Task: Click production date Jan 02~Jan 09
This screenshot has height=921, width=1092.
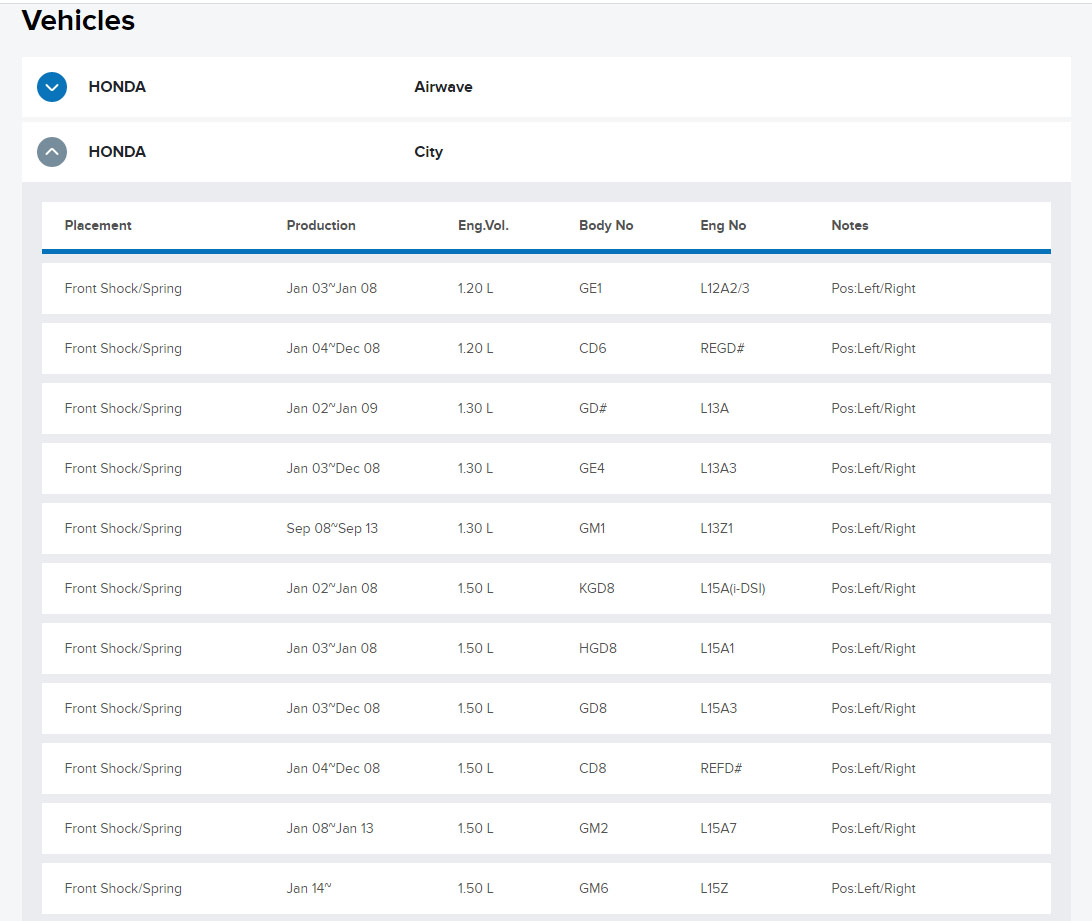Action: [332, 408]
